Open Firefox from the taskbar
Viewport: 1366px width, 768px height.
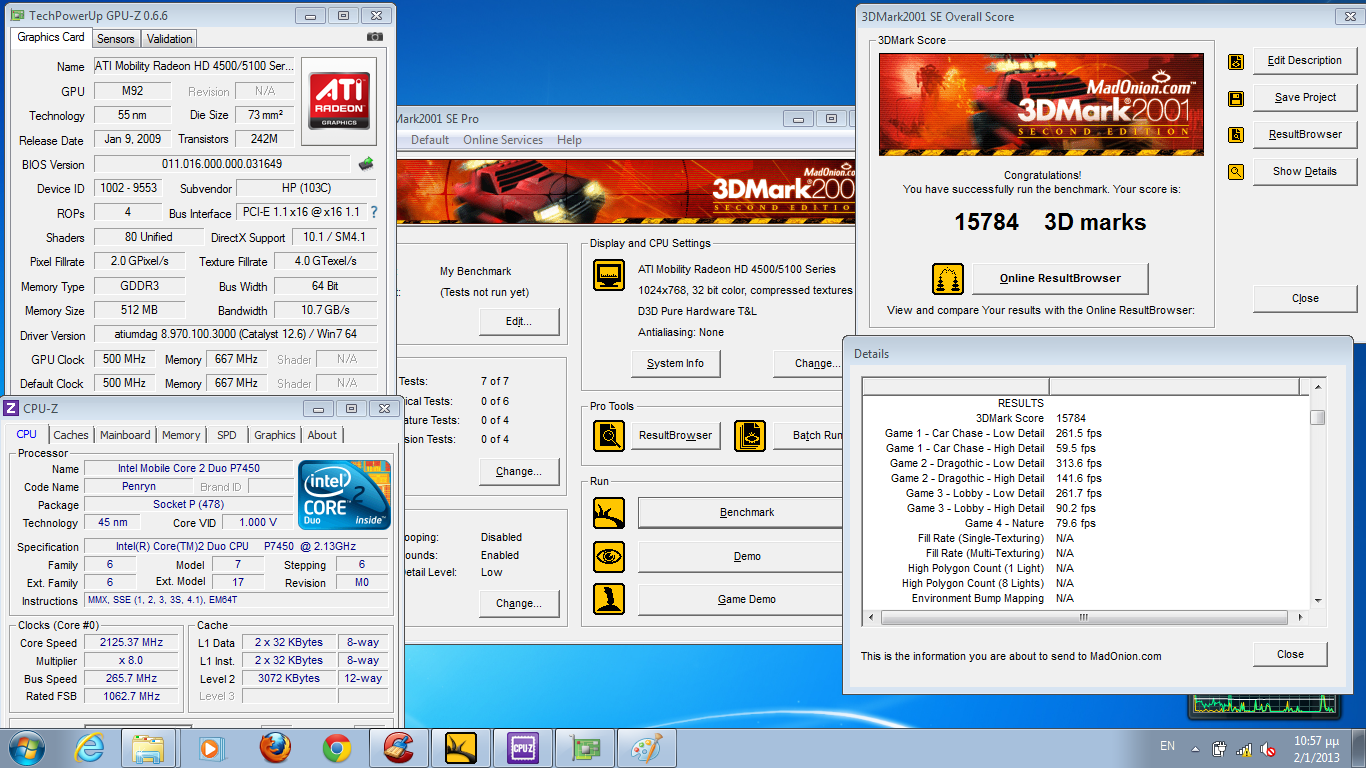tap(274, 748)
